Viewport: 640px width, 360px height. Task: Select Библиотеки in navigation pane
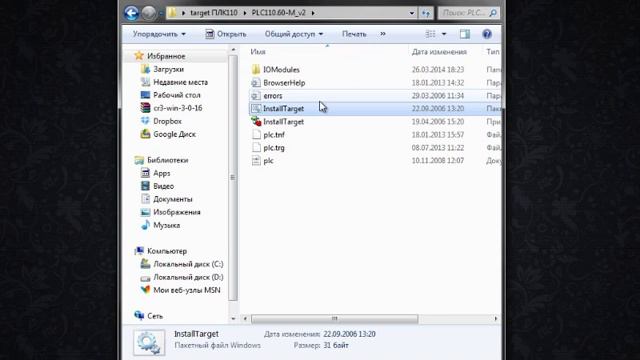click(x=168, y=160)
